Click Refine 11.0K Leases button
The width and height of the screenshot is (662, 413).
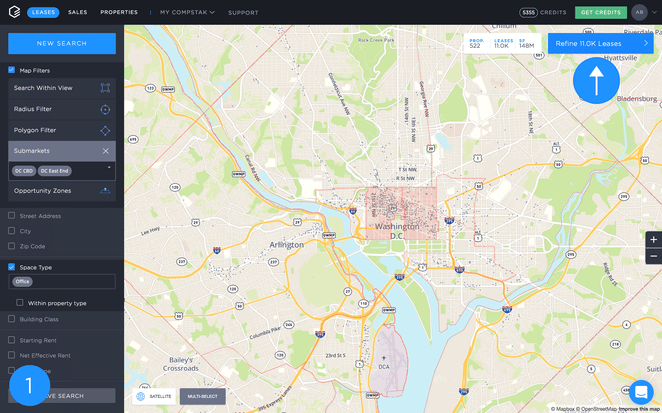click(600, 43)
